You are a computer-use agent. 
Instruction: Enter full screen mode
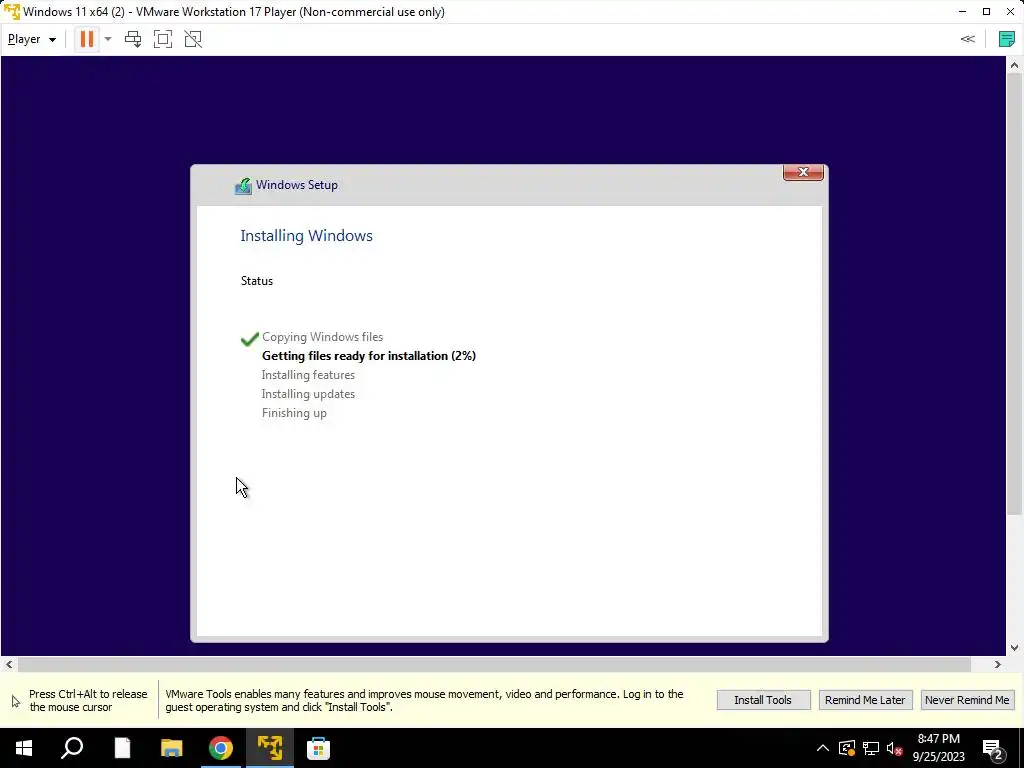click(x=163, y=39)
